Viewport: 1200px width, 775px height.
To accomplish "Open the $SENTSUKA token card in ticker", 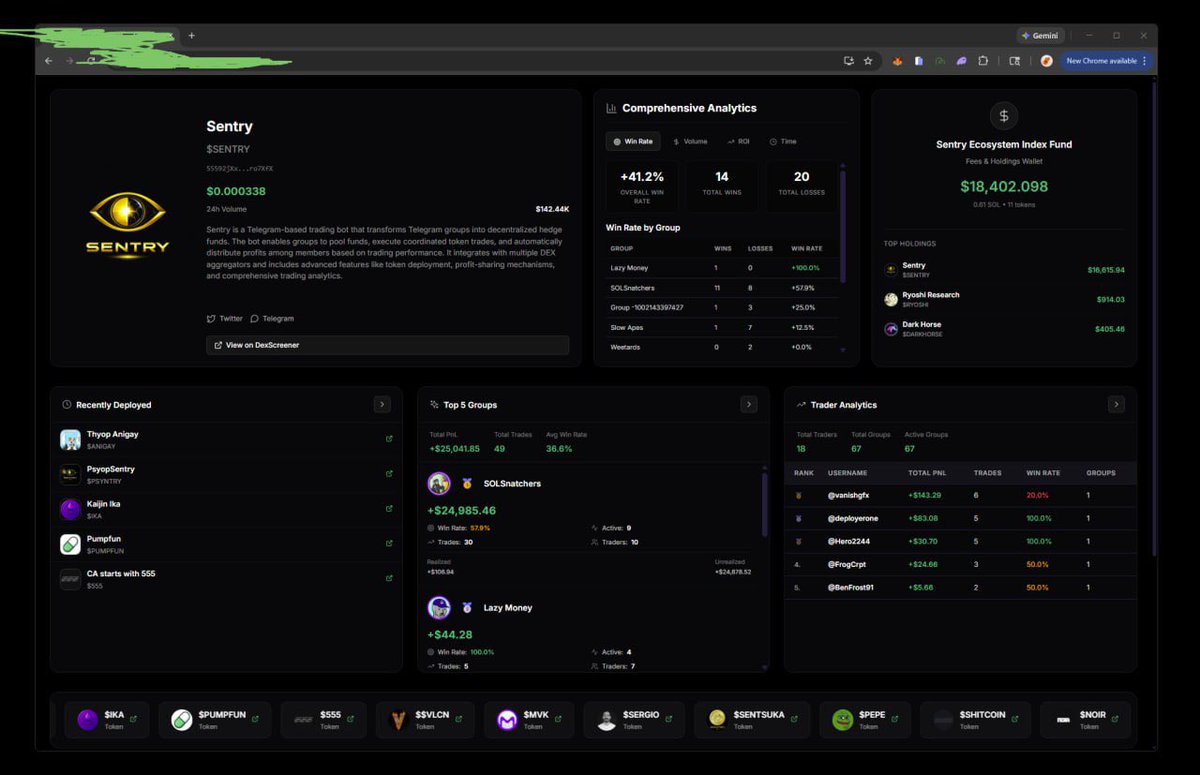I will tap(752, 720).
